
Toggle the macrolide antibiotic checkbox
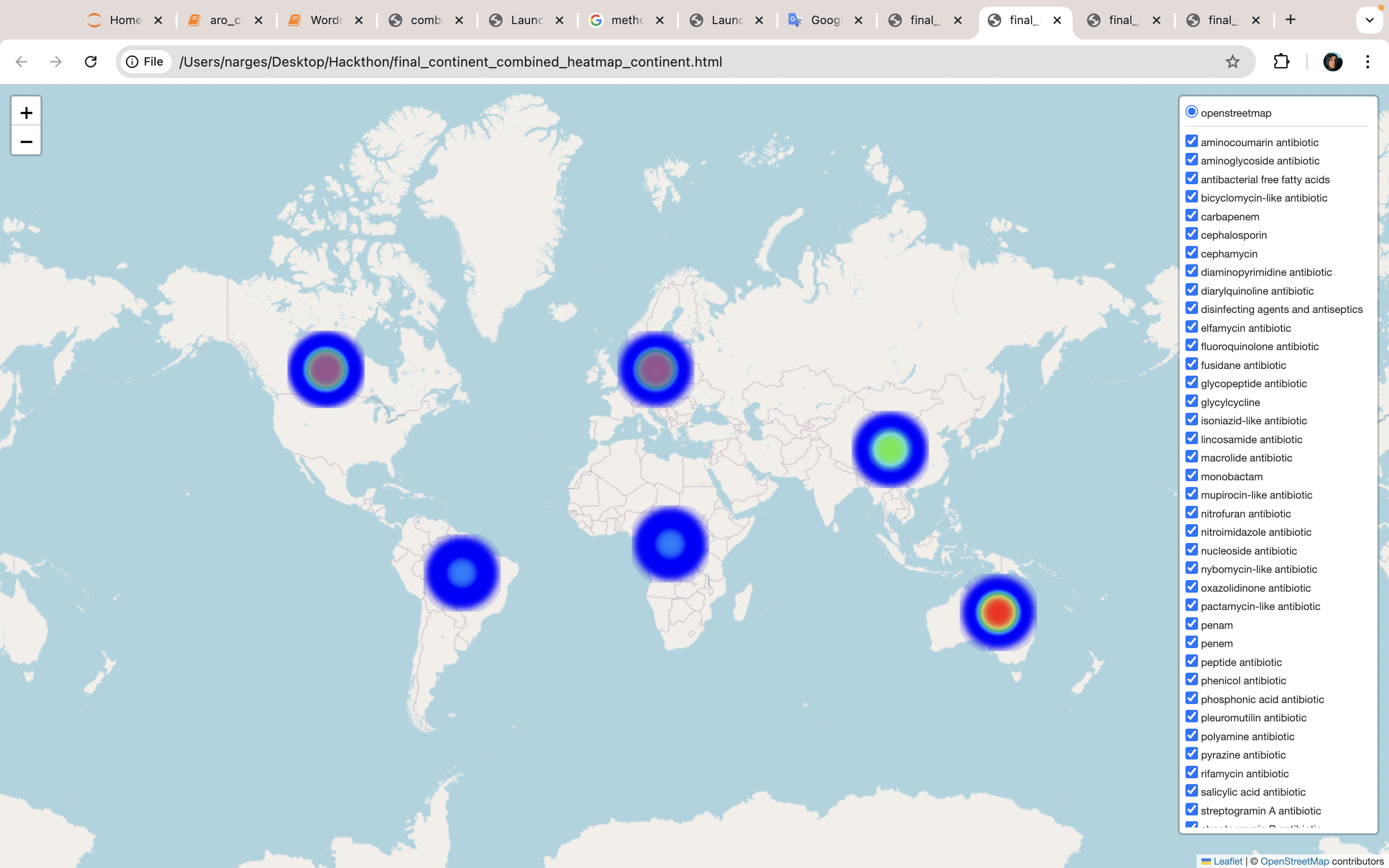pos(1192,456)
